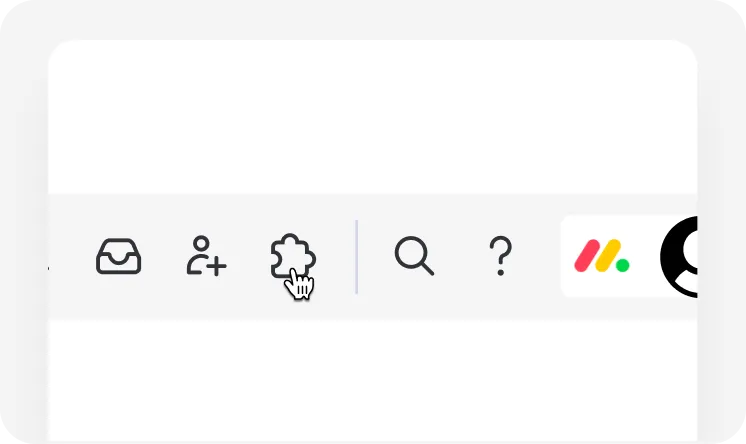Open the products switcher beside avatar

click(602, 256)
